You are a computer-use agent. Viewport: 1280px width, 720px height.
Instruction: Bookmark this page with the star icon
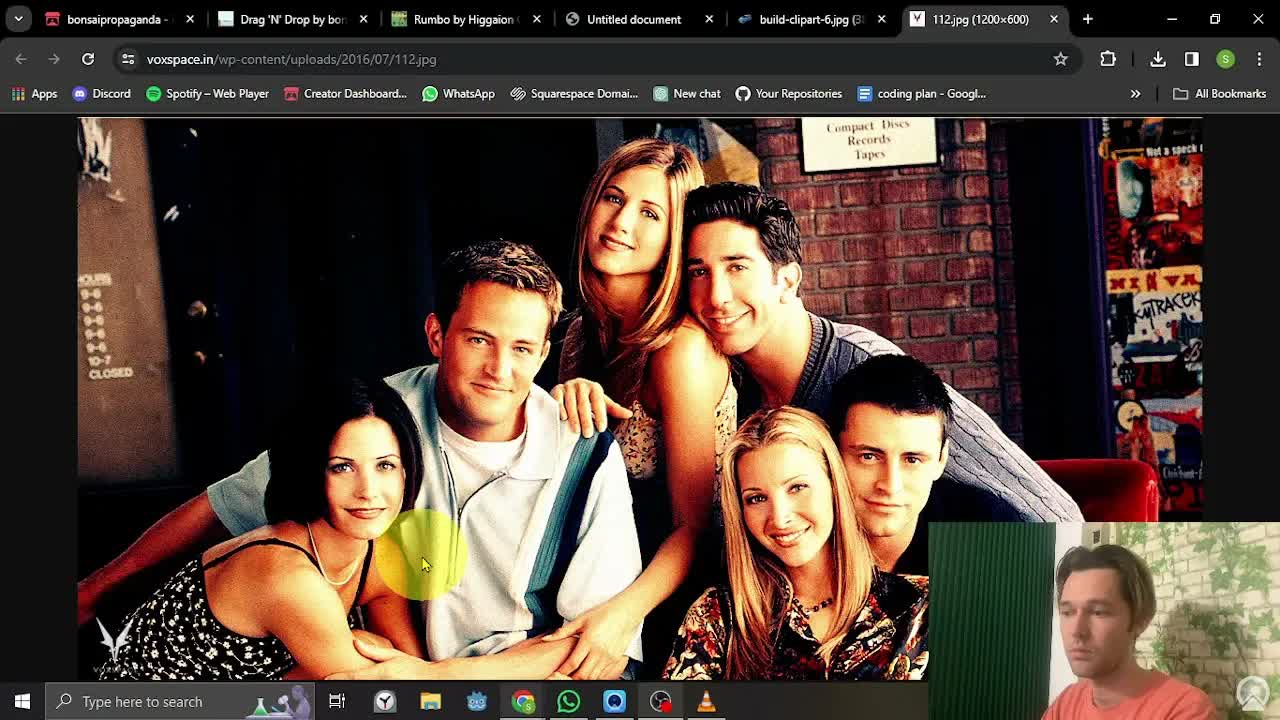[x=1060, y=59]
